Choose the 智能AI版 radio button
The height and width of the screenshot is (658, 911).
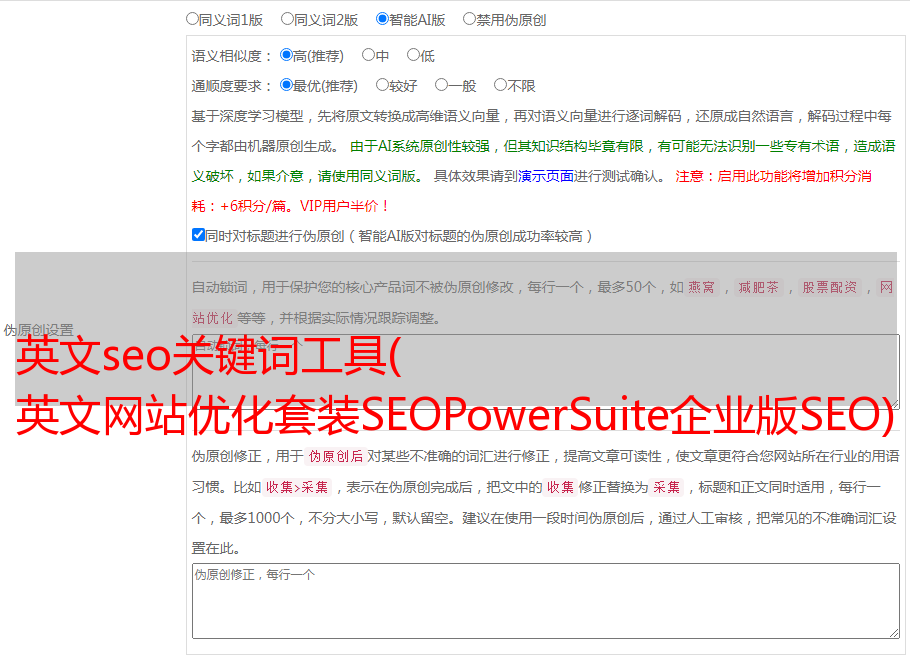click(x=382, y=19)
